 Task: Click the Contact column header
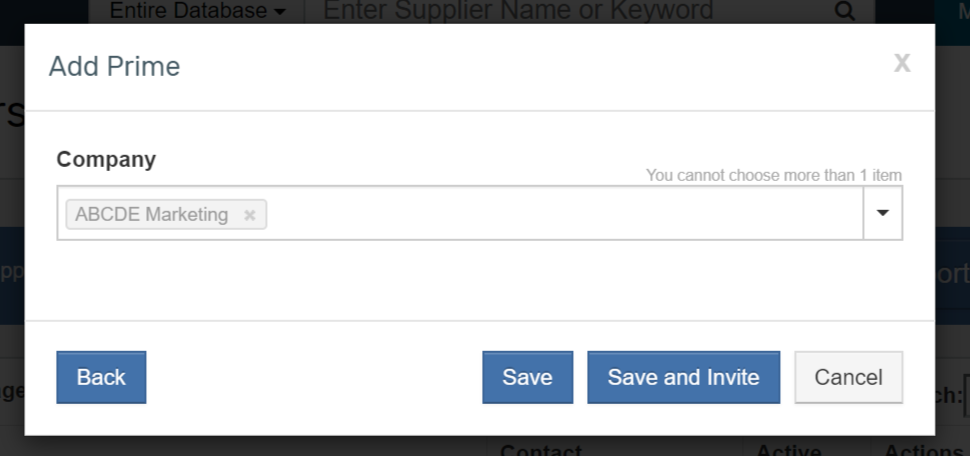click(x=541, y=450)
